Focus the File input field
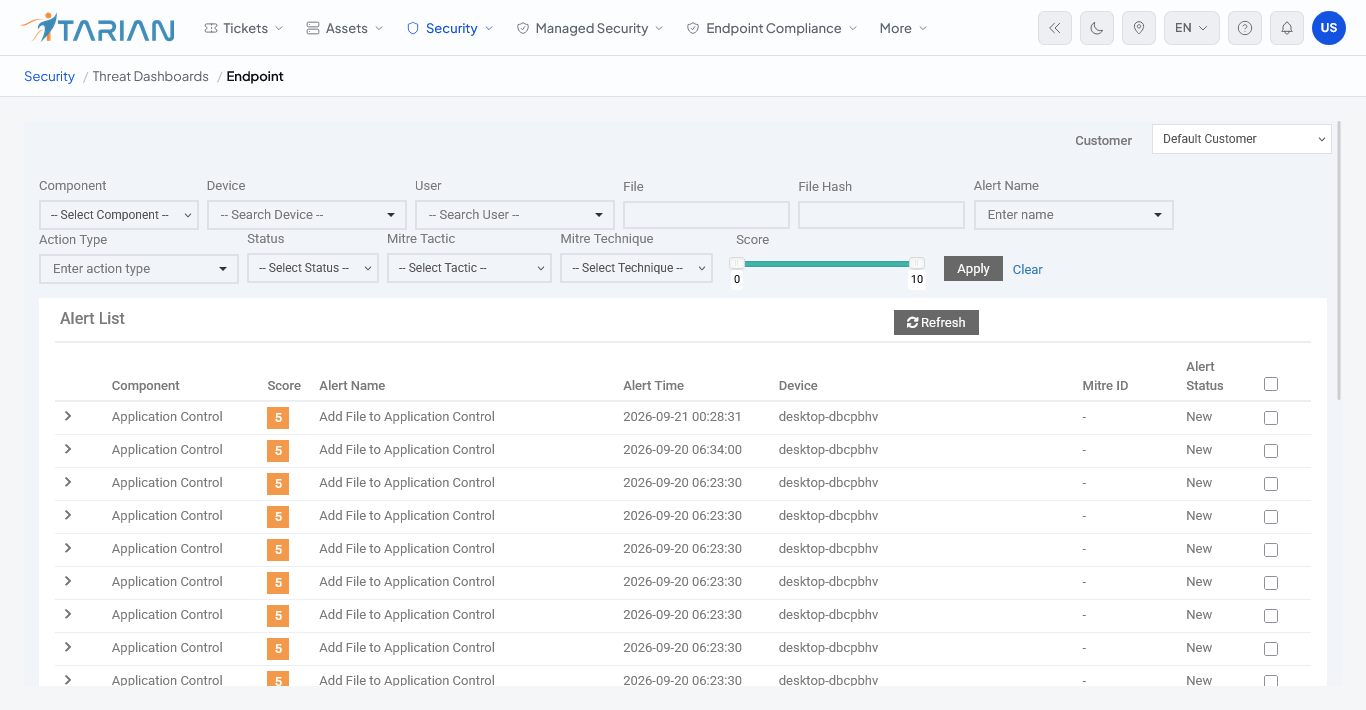The height and width of the screenshot is (710, 1366). [706, 215]
